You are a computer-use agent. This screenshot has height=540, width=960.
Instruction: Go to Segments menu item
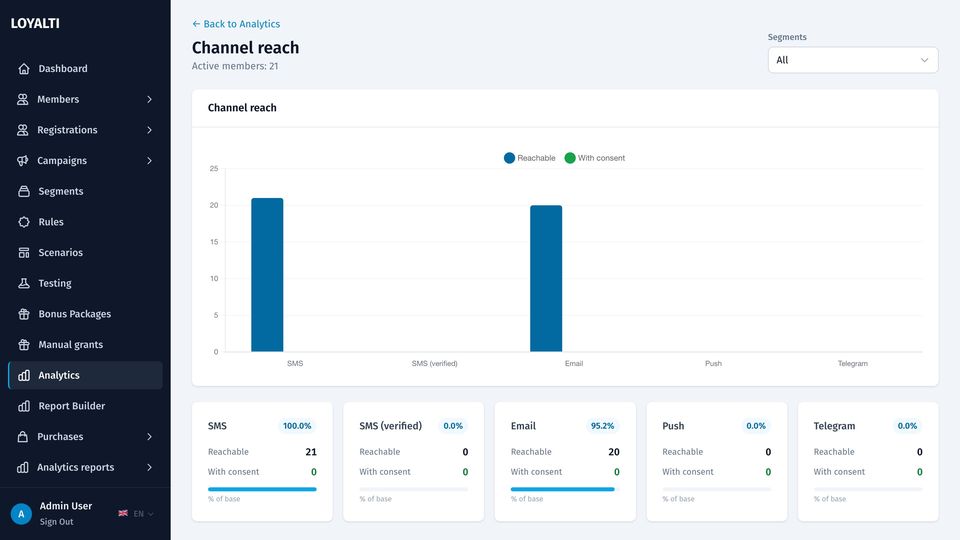[x=85, y=191]
